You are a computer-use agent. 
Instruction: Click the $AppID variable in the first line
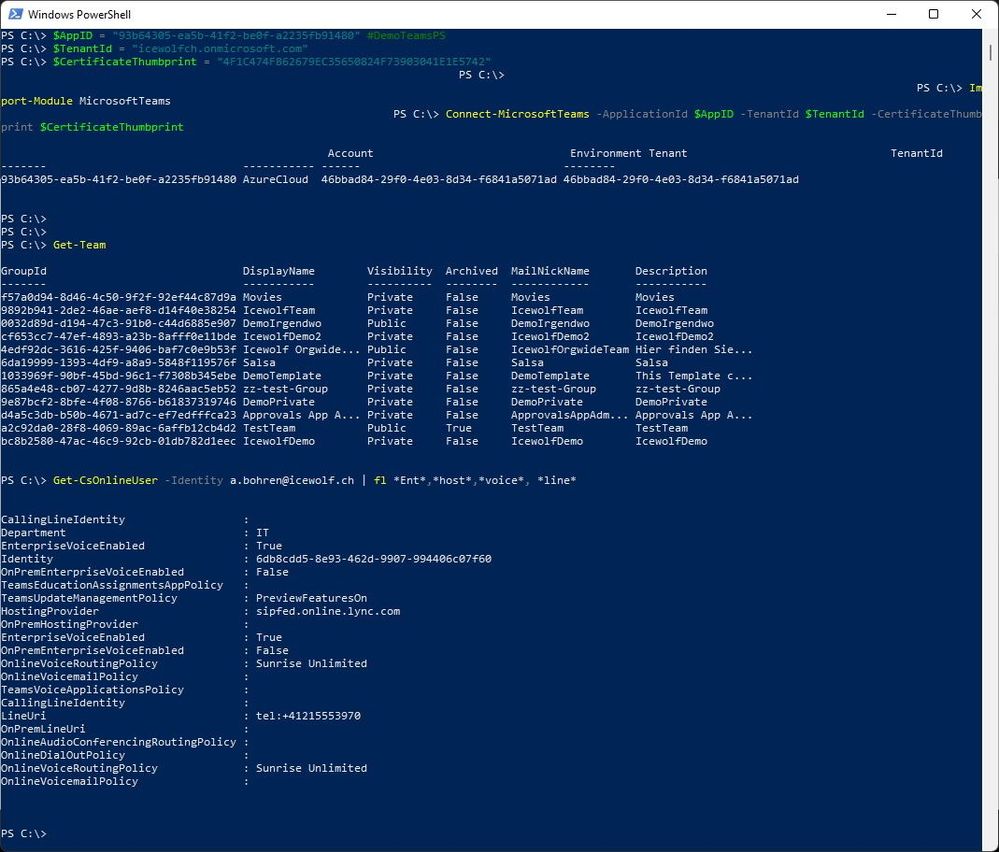click(x=72, y=36)
